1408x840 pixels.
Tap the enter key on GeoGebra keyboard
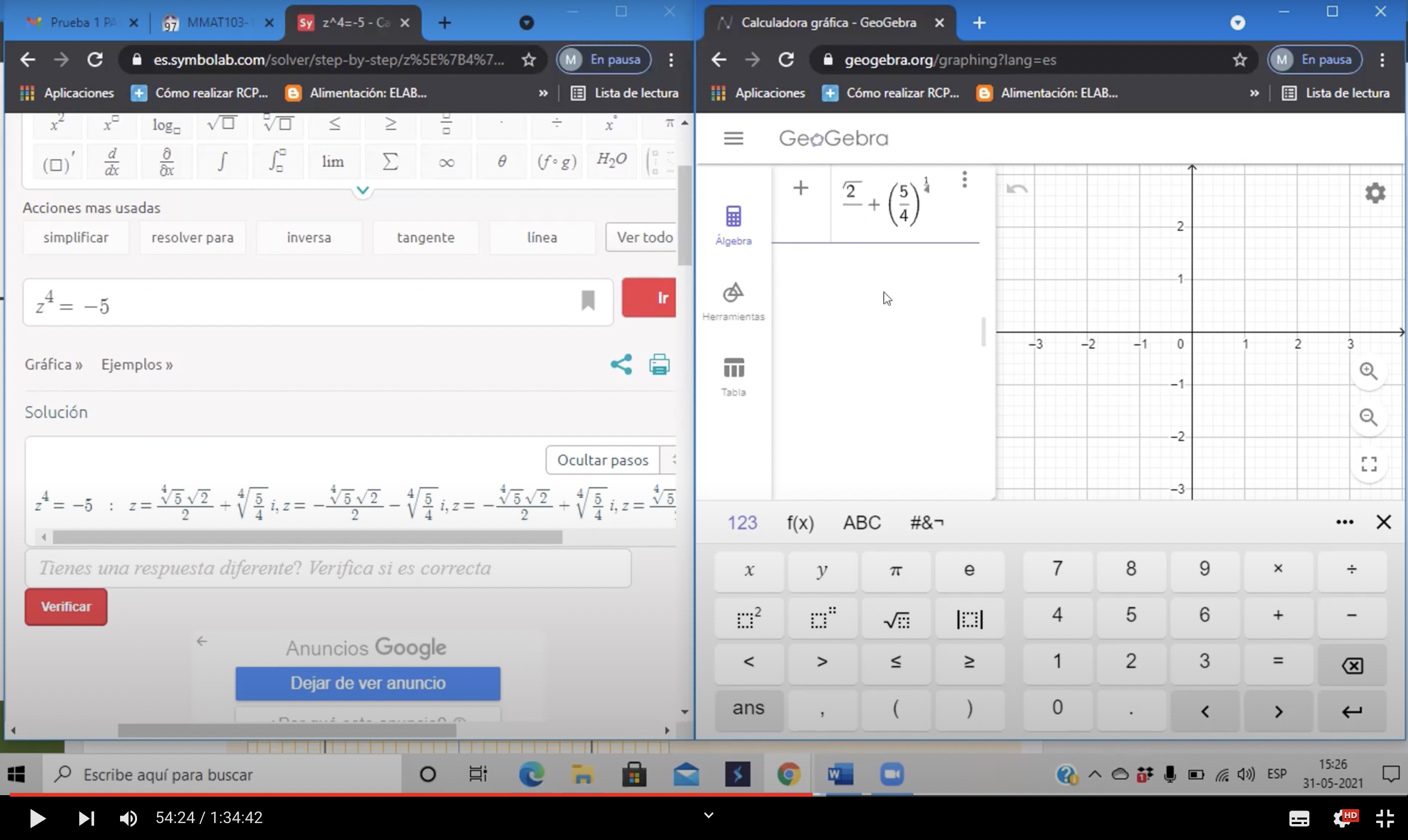pos(1351,711)
